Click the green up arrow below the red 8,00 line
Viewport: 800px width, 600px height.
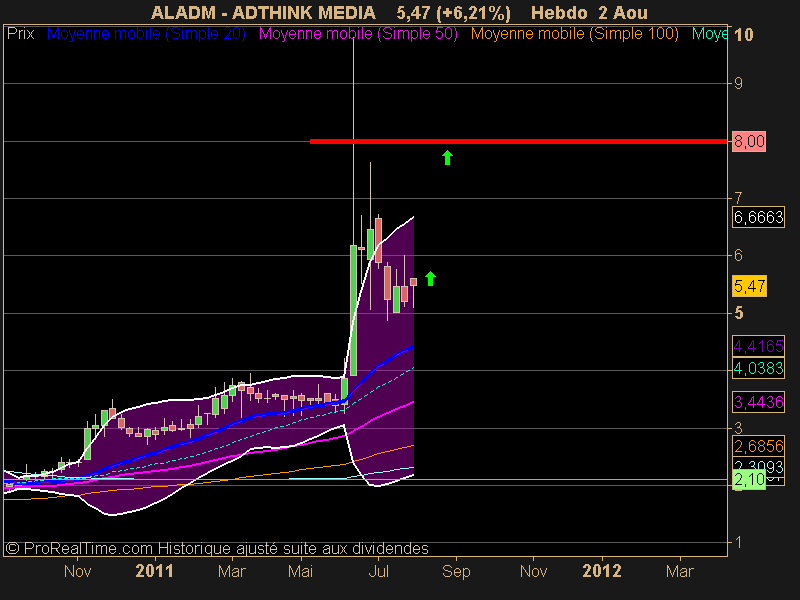point(447,158)
